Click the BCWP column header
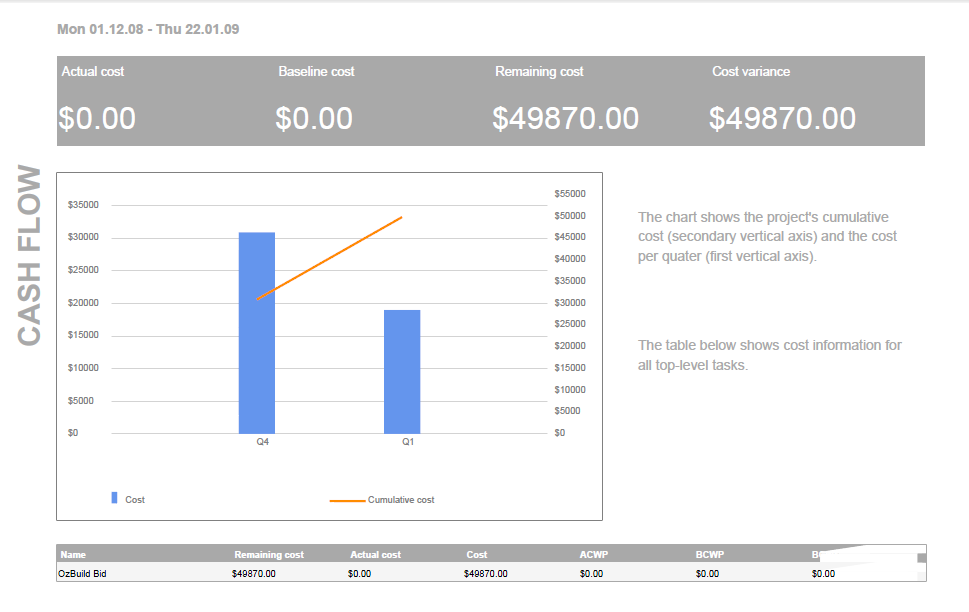Screen dimensions: 969x612 [709, 554]
